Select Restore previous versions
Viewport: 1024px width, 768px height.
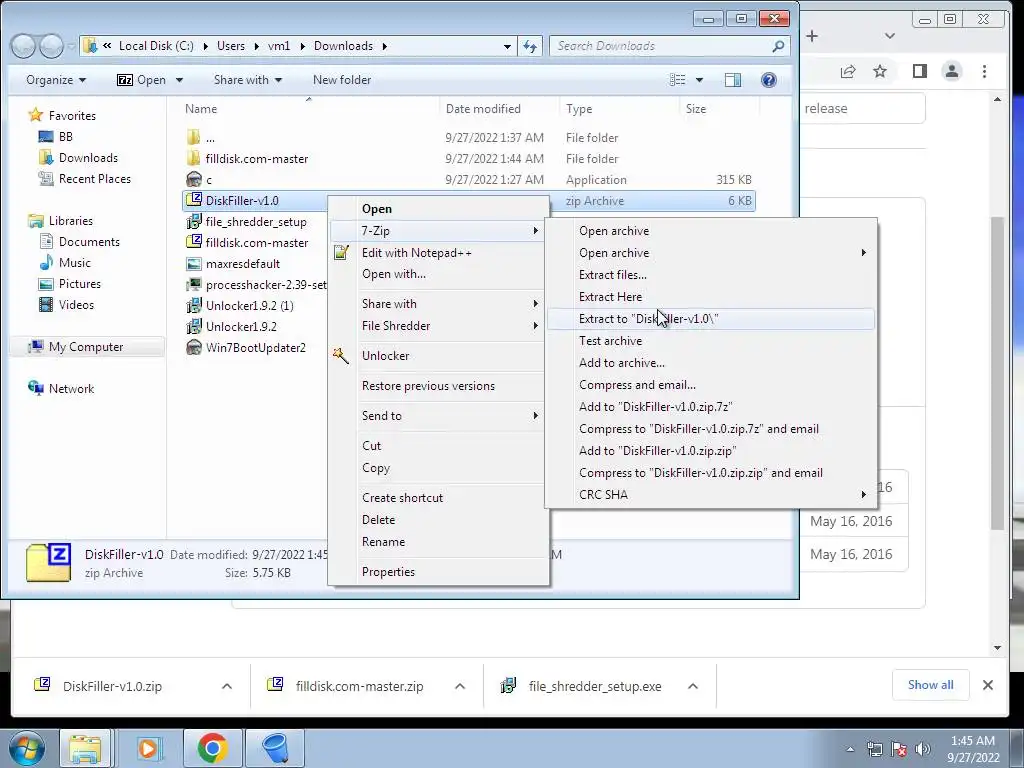point(438,386)
